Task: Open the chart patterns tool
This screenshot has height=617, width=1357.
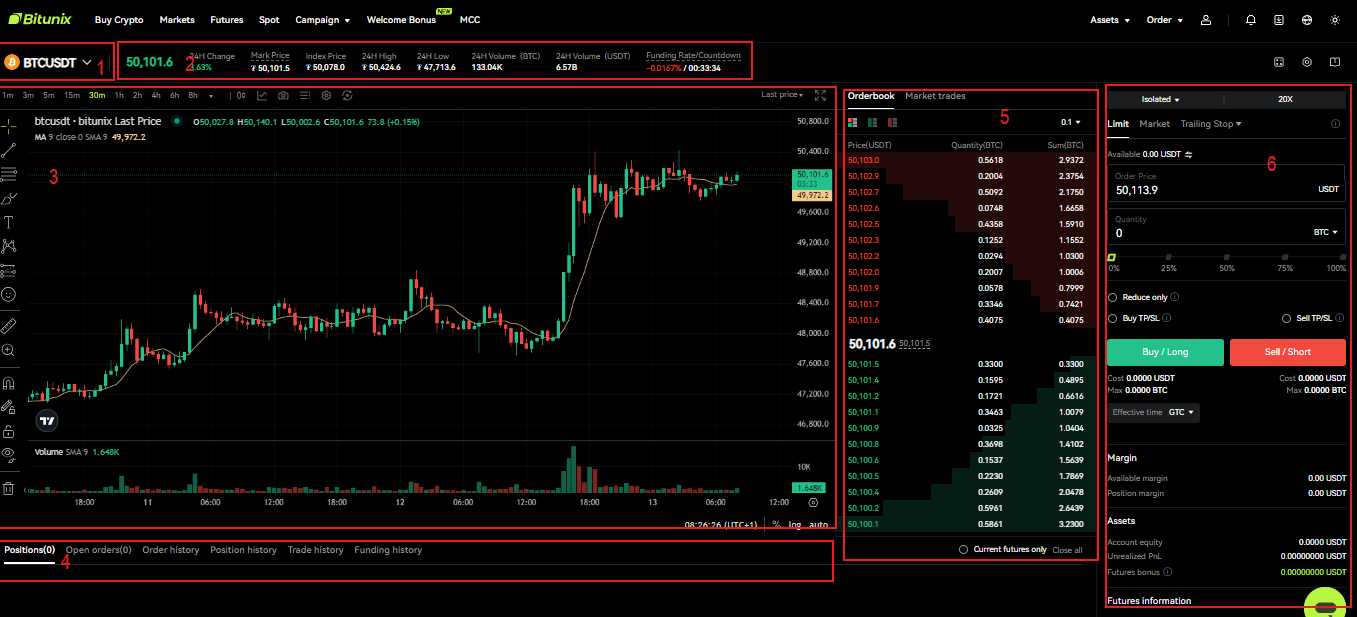Action: point(9,246)
